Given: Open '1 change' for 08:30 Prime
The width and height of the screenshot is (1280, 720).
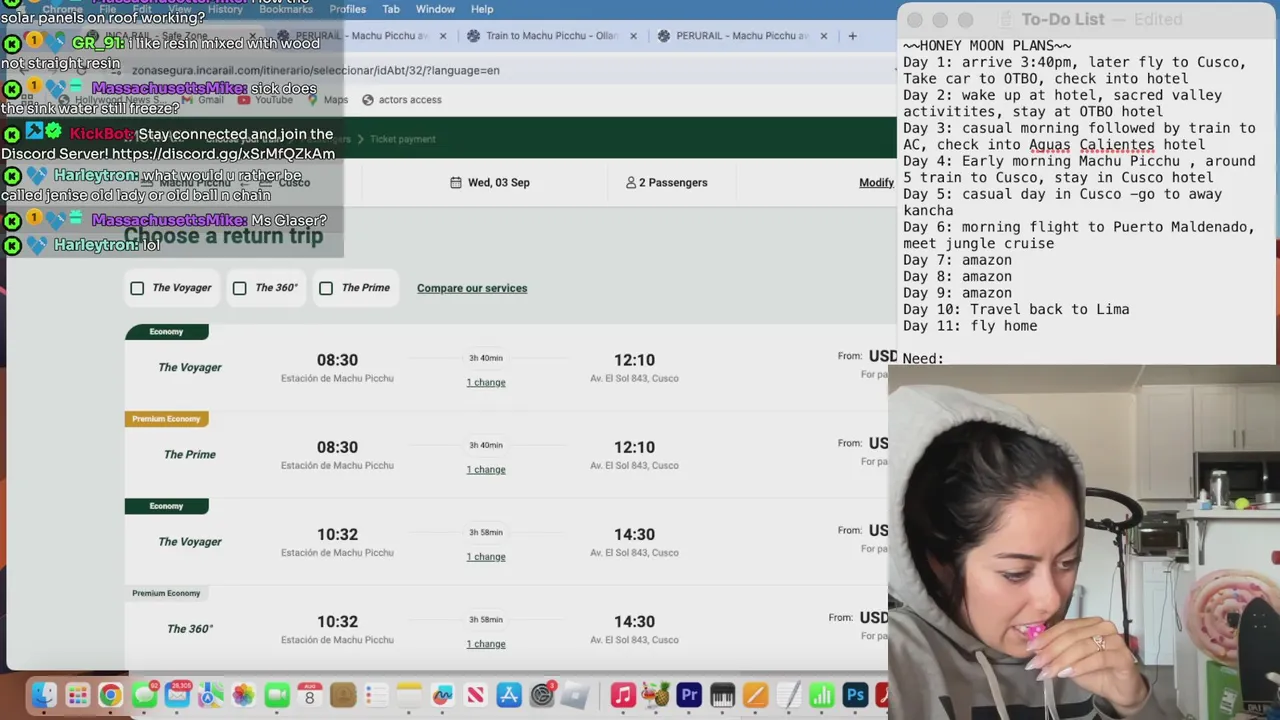Looking at the screenshot, I should click(x=486, y=469).
